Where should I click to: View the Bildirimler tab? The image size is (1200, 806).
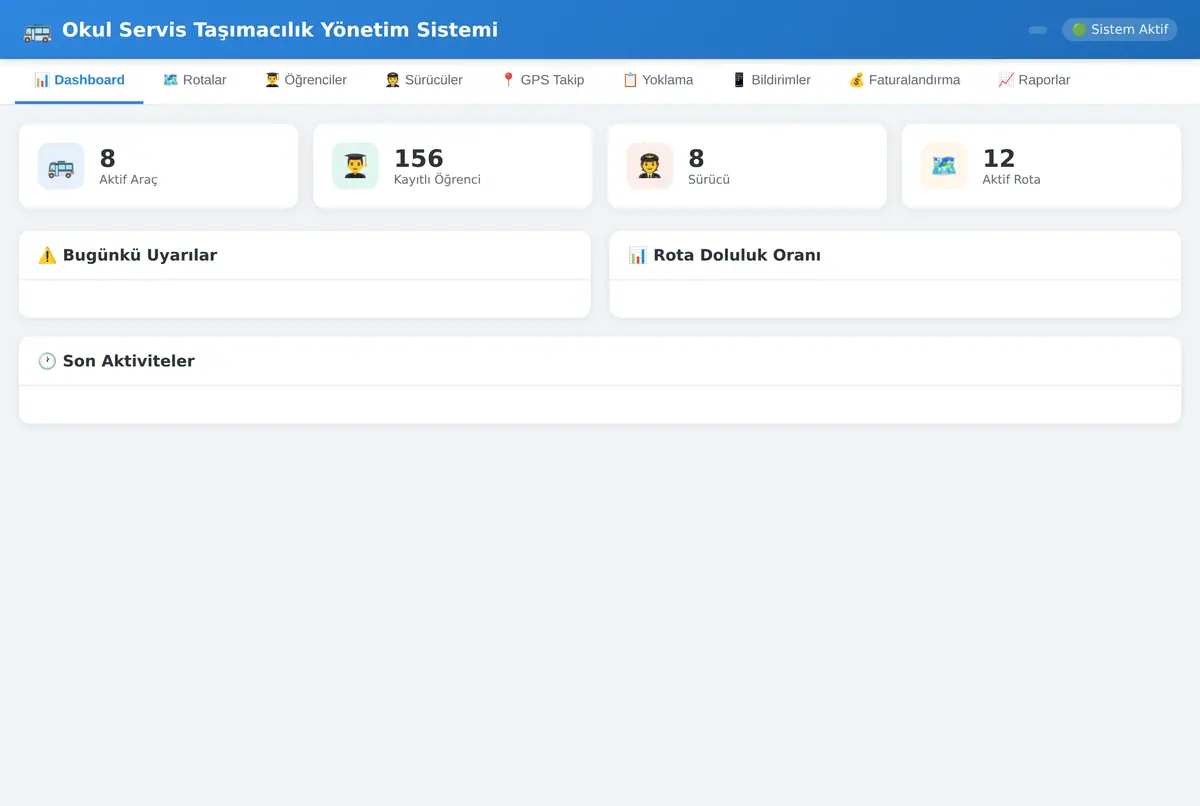pyautogui.click(x=771, y=80)
